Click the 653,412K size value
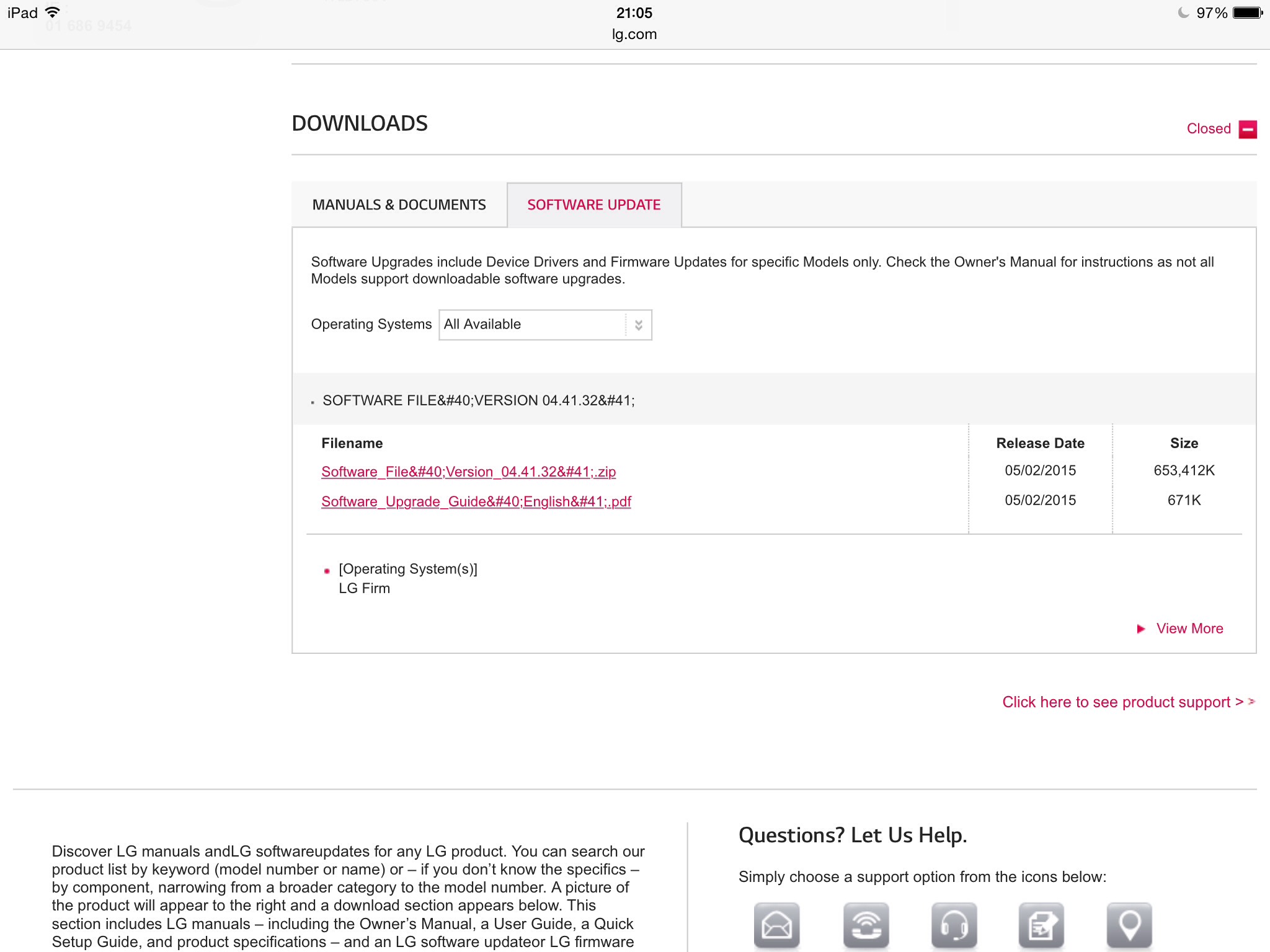 tap(1184, 471)
